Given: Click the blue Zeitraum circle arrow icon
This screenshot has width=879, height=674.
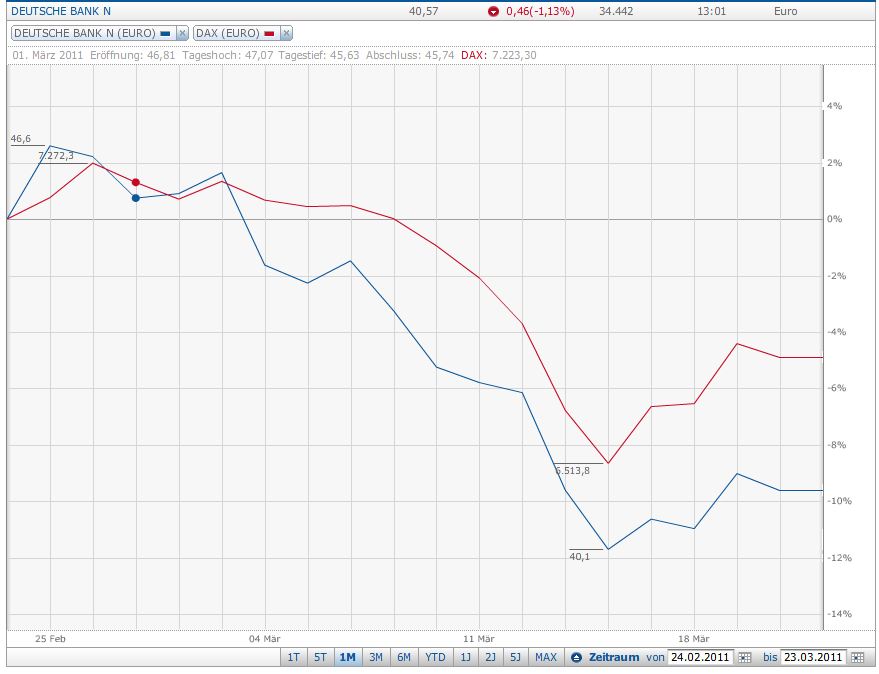Looking at the screenshot, I should pos(576,658).
